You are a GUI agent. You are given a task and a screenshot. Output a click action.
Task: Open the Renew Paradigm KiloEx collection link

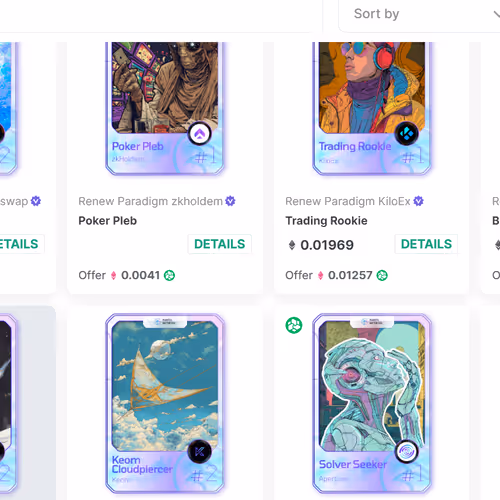pos(348,201)
